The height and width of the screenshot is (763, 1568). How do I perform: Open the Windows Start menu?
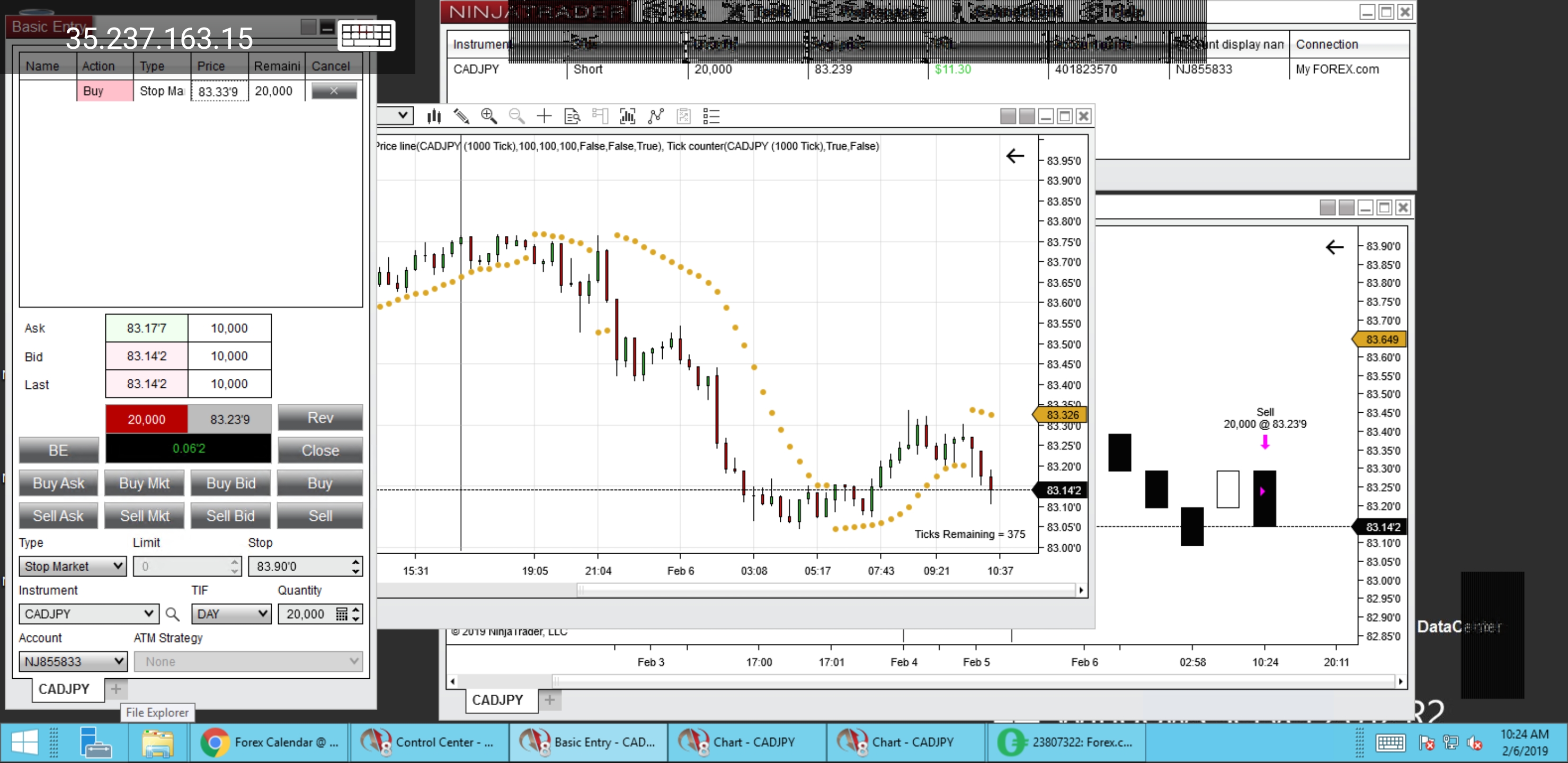pos(25,742)
